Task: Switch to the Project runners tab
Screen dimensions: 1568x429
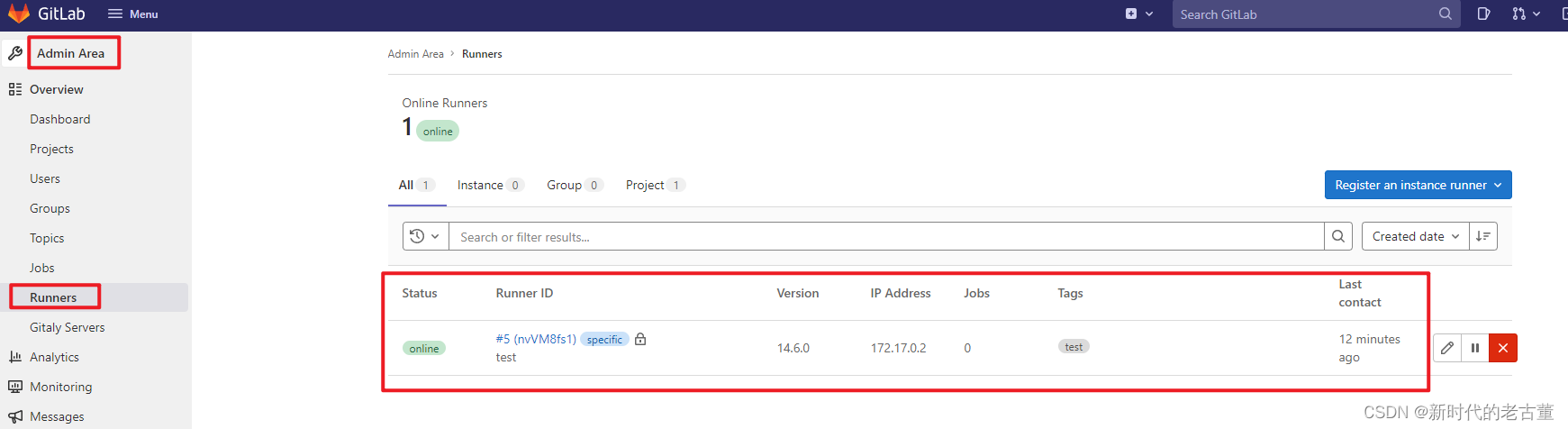Action: click(x=656, y=185)
